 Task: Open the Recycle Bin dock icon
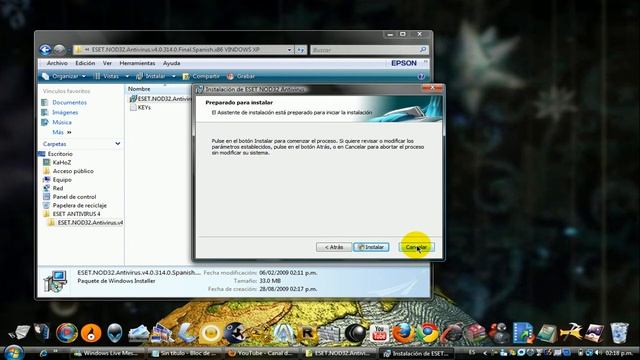click(x=619, y=333)
